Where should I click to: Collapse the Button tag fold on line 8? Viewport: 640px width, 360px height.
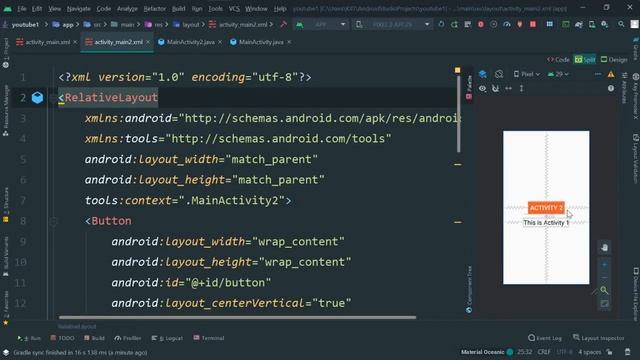pos(53,221)
